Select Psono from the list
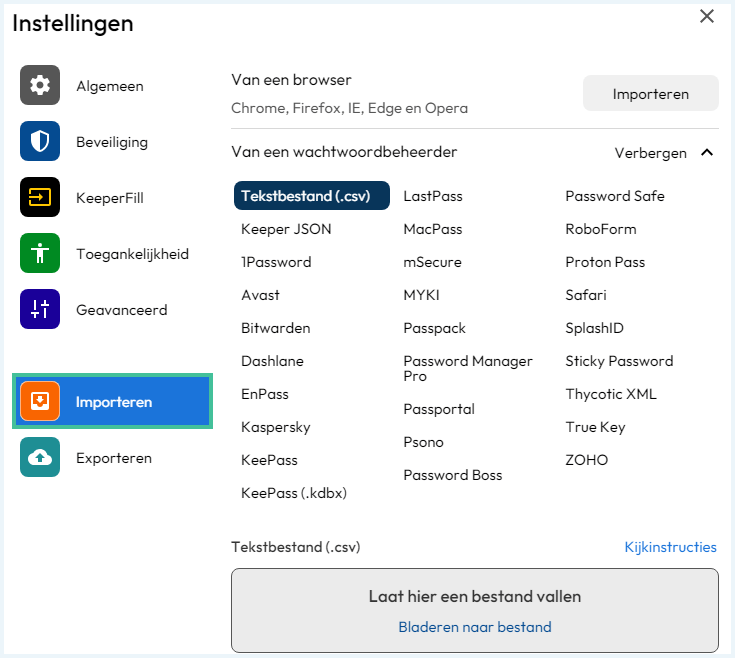Image resolution: width=735 pixels, height=658 pixels. 424,442
